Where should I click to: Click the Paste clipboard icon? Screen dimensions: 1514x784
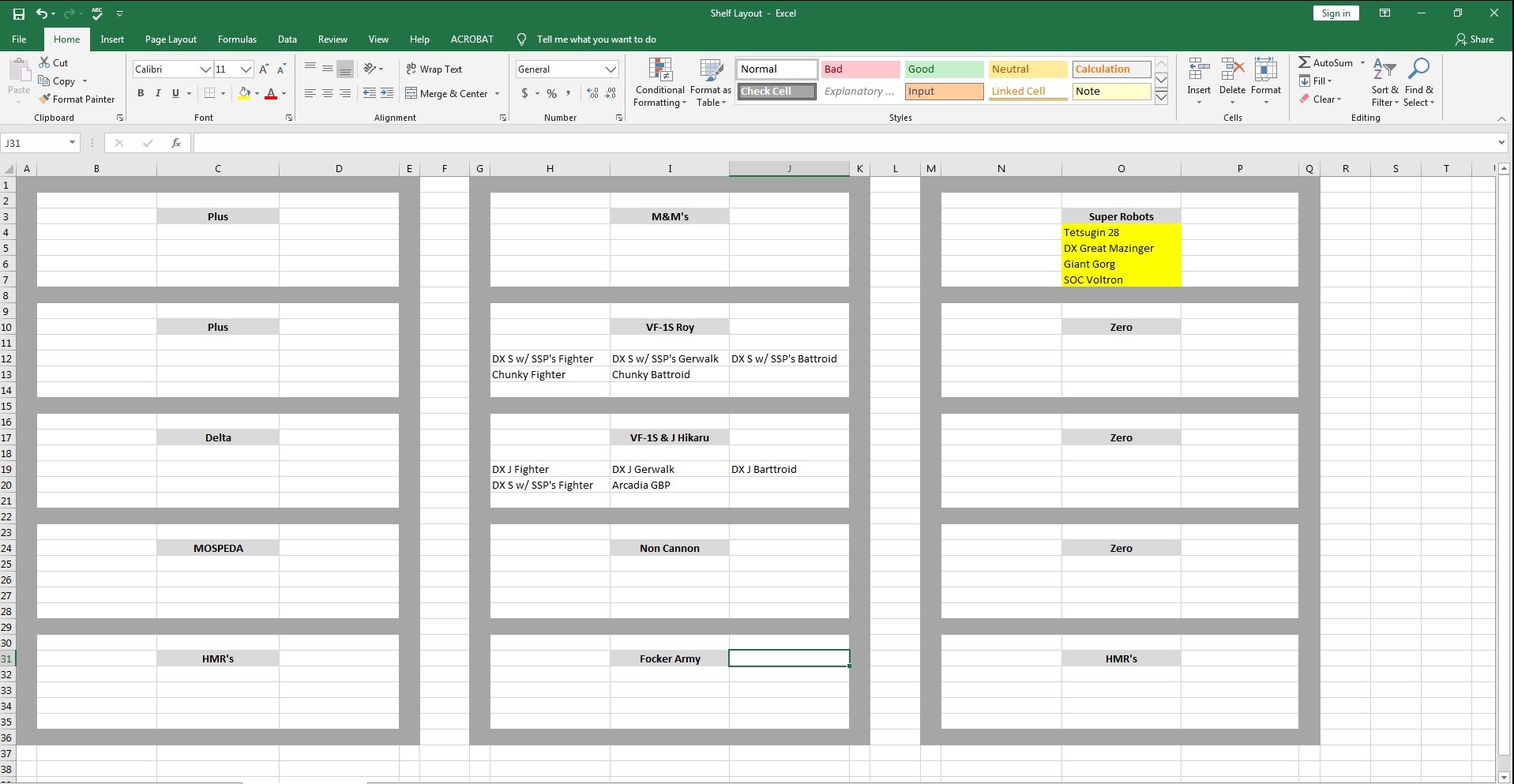pos(20,70)
